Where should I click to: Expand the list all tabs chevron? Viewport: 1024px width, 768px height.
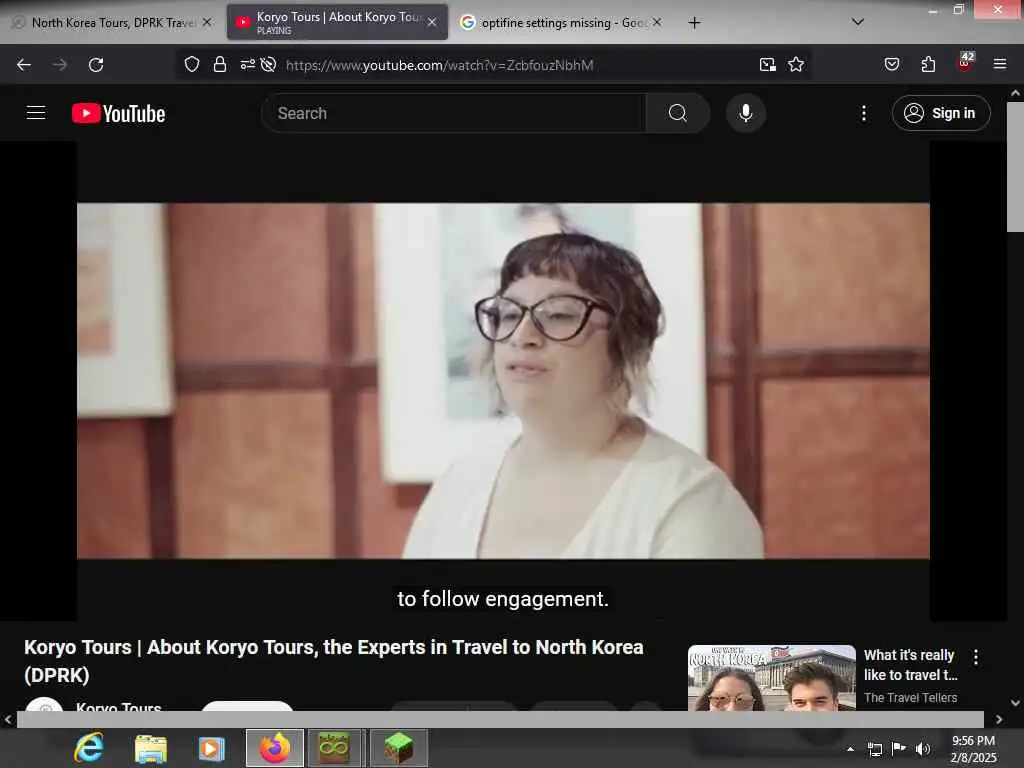858,22
